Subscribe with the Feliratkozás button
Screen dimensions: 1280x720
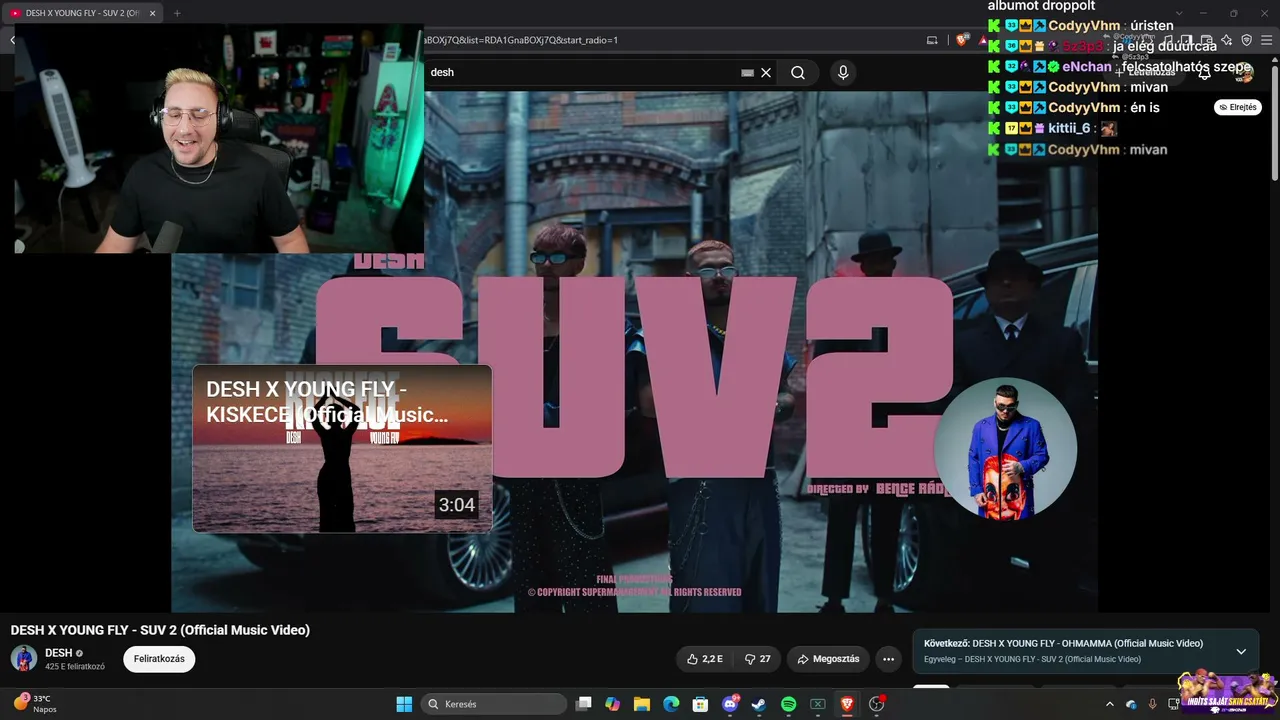(159, 659)
